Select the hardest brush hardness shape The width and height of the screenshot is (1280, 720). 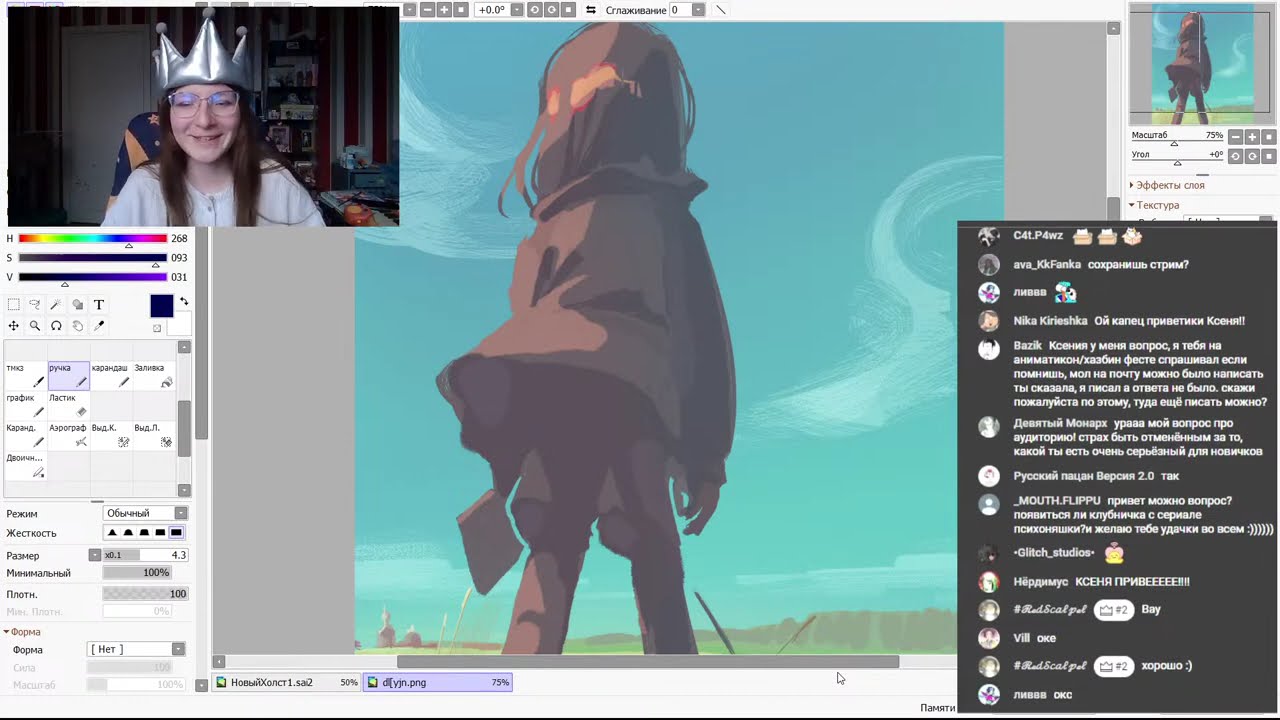pyautogui.click(x=176, y=533)
